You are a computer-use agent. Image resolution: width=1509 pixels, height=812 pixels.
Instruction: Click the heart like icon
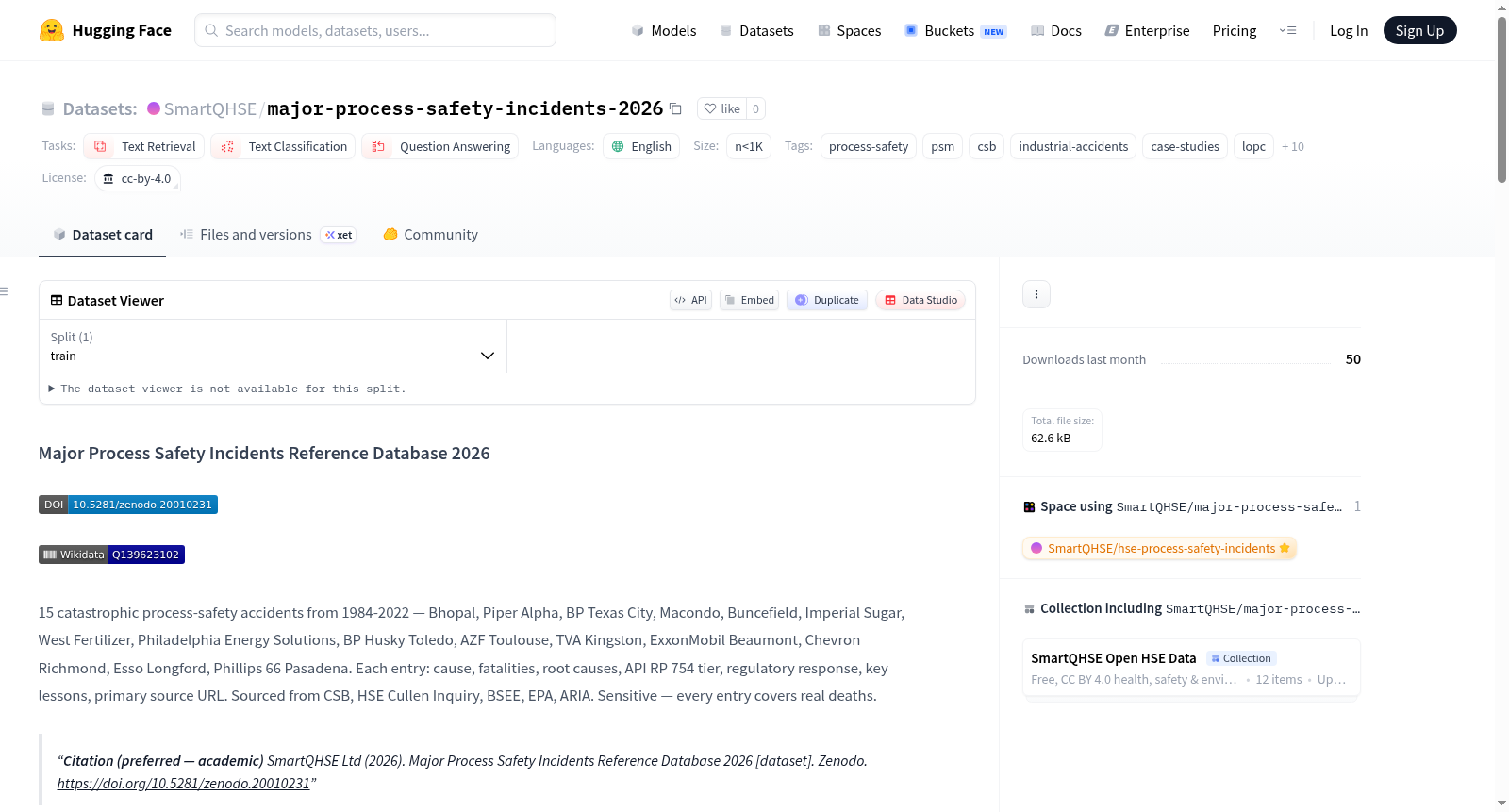pos(710,108)
